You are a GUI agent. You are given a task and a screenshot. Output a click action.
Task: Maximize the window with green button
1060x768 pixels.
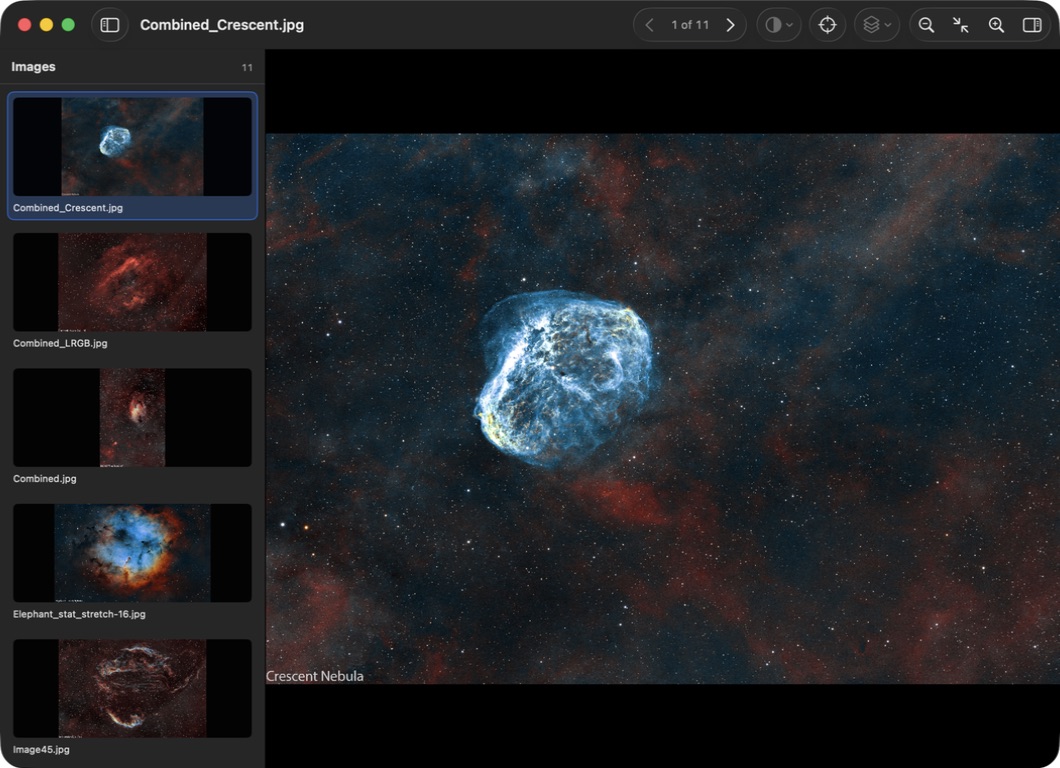coord(68,25)
